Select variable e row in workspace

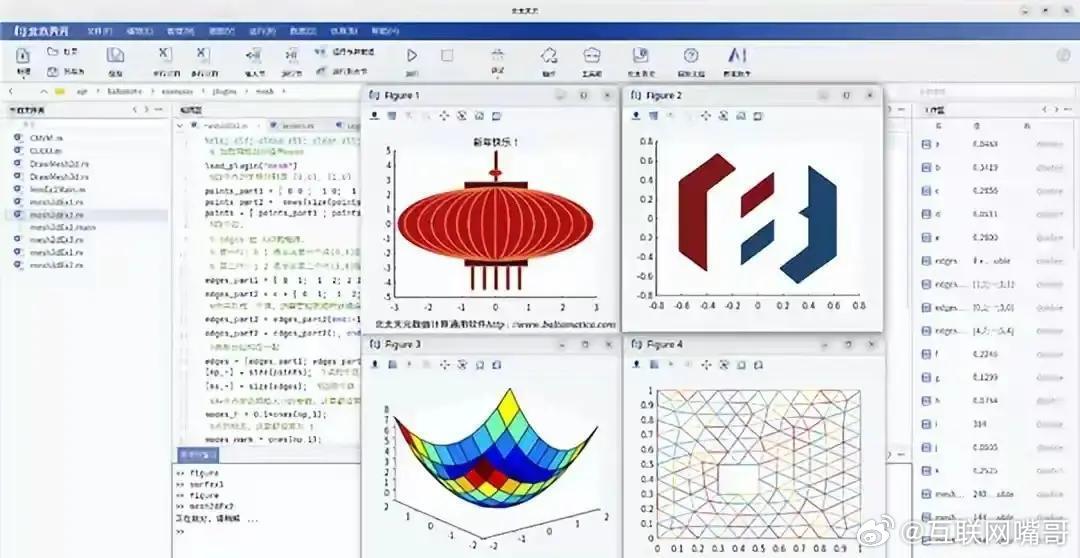click(x=993, y=238)
